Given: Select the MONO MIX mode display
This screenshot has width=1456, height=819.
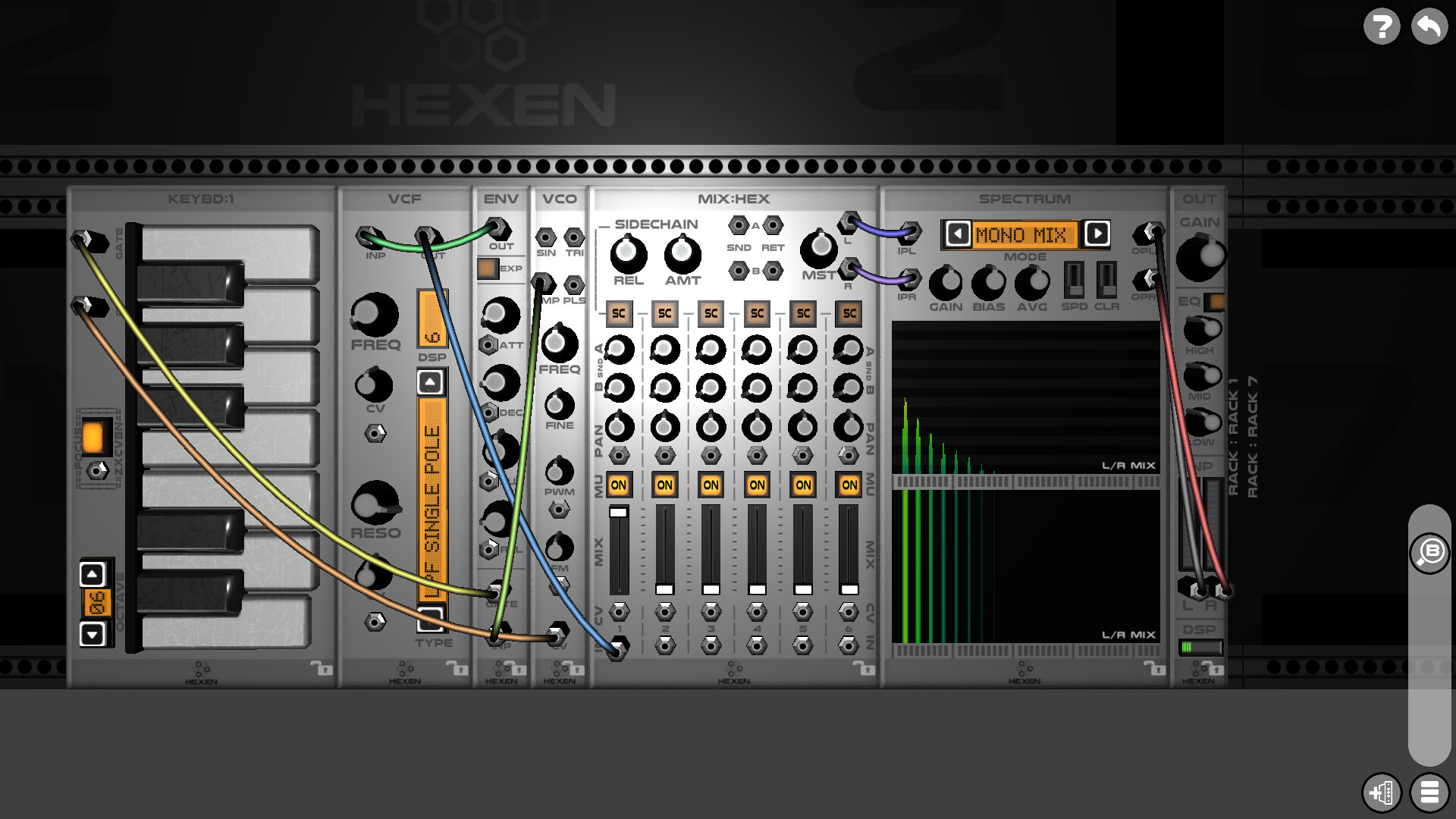Looking at the screenshot, I should (1024, 235).
